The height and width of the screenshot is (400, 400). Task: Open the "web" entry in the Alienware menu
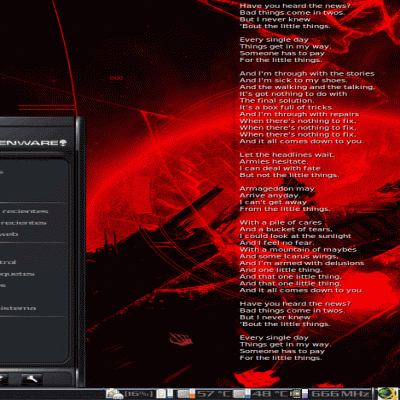click(x=9, y=234)
